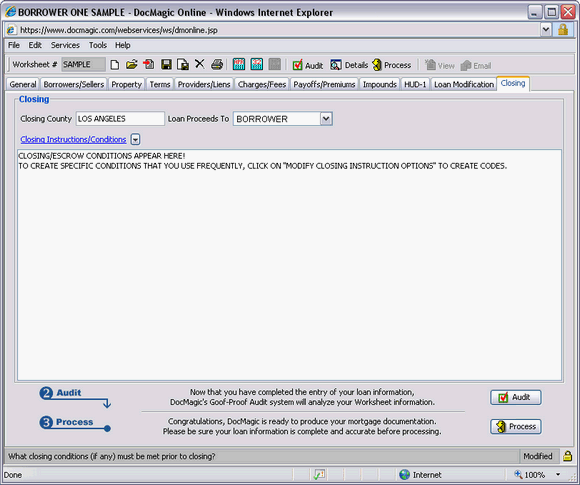This screenshot has height=485, width=580.
Task: Open Details from the toolbar
Action: [349, 65]
